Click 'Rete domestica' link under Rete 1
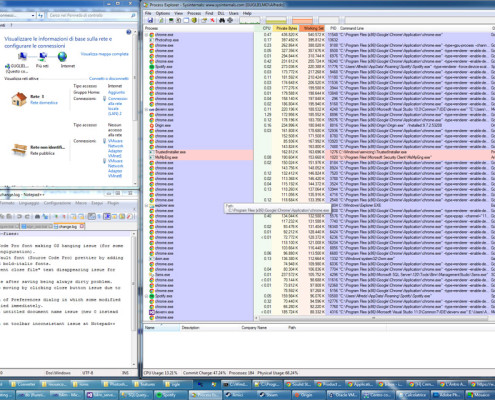 click(x=44, y=103)
